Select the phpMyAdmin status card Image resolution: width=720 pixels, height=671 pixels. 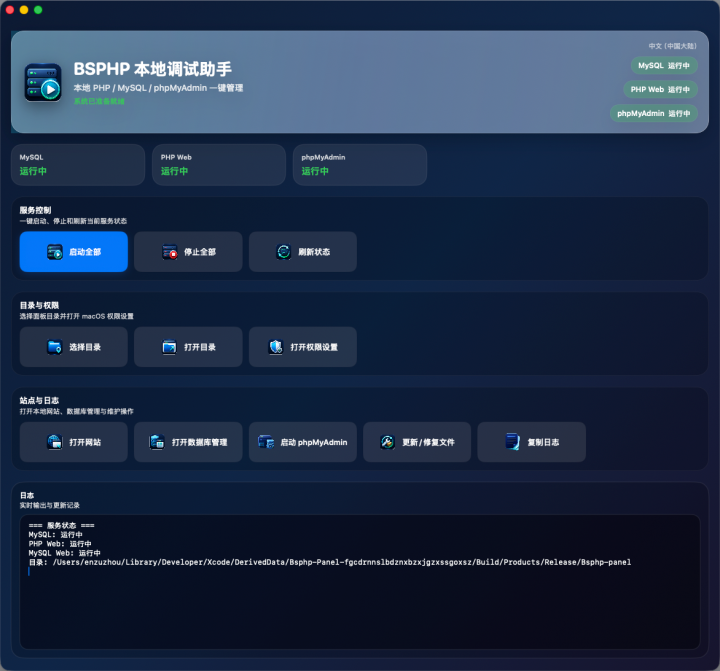pyautogui.click(x=360, y=164)
